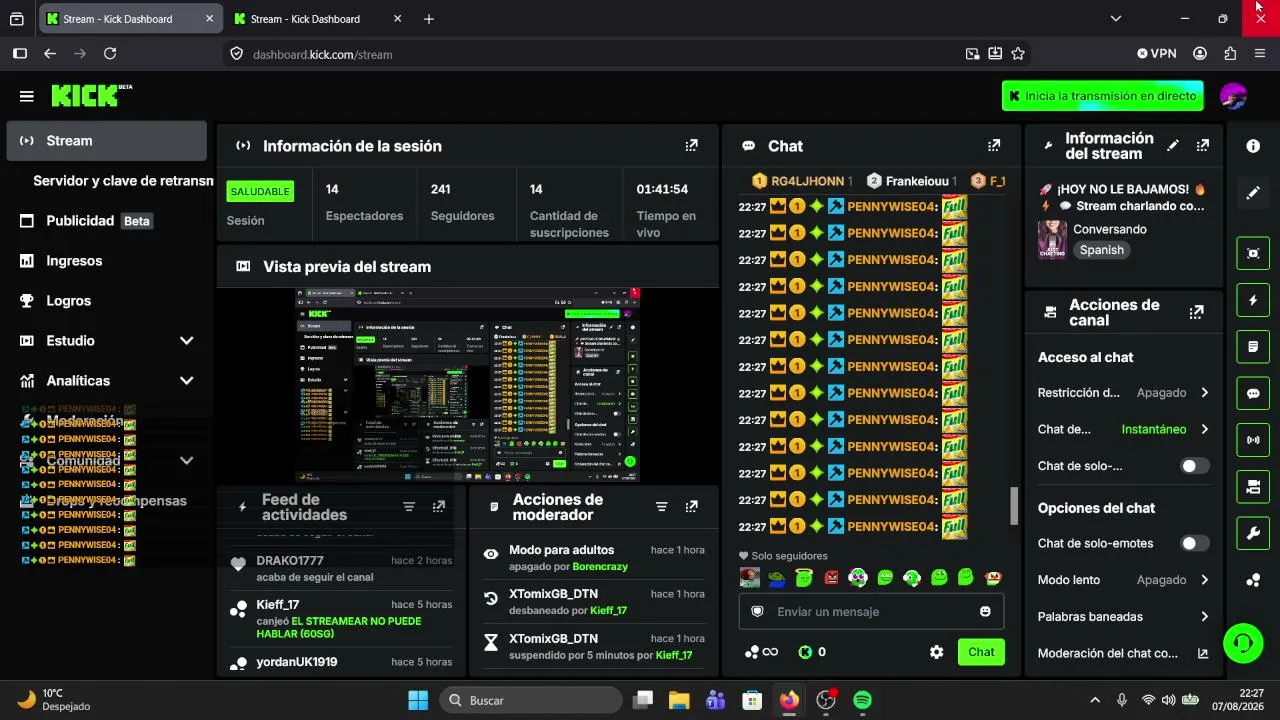Click the Spanish language tag
The height and width of the screenshot is (720, 1280).
click(1102, 250)
